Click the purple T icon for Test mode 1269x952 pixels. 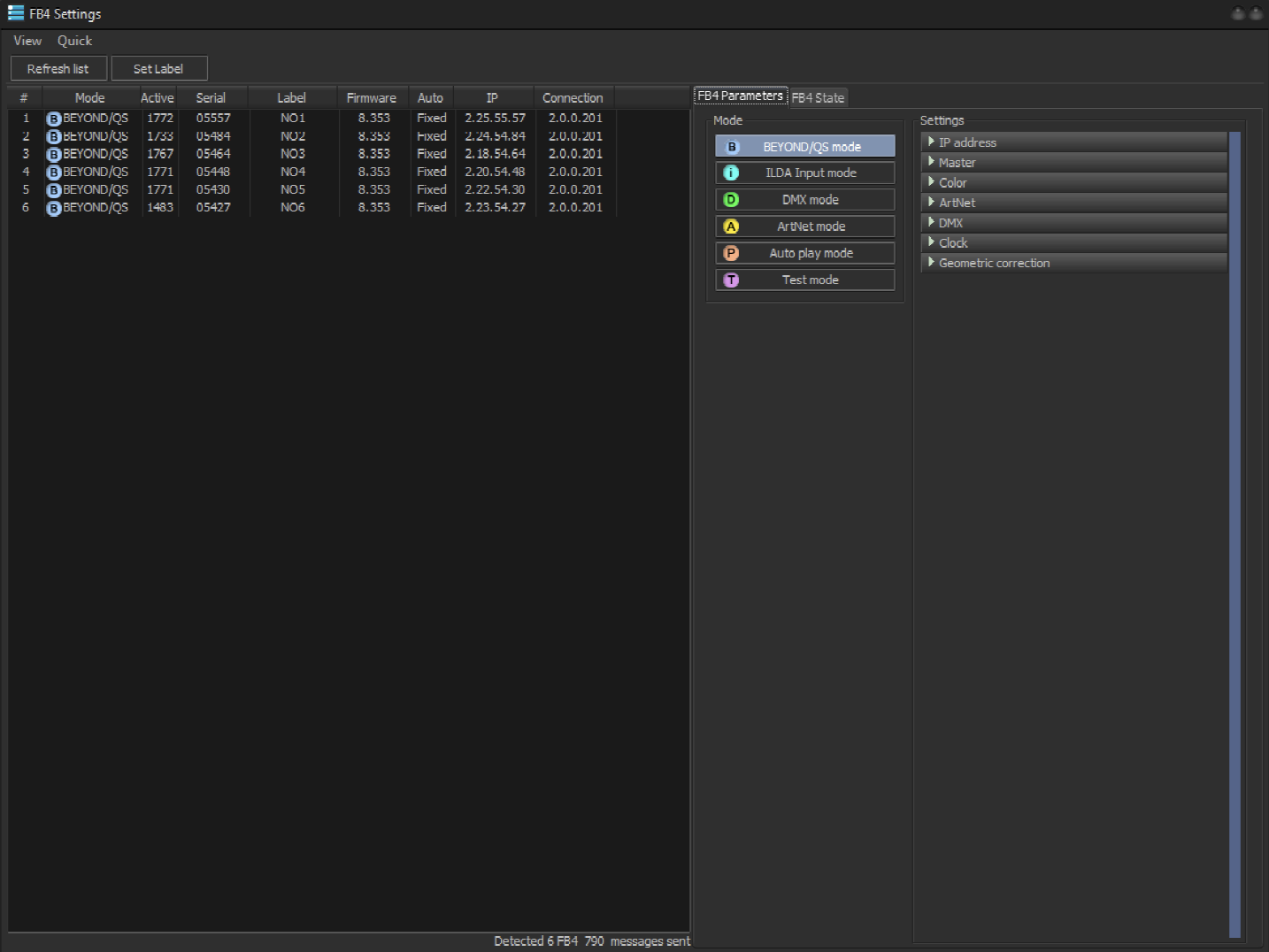tap(732, 280)
